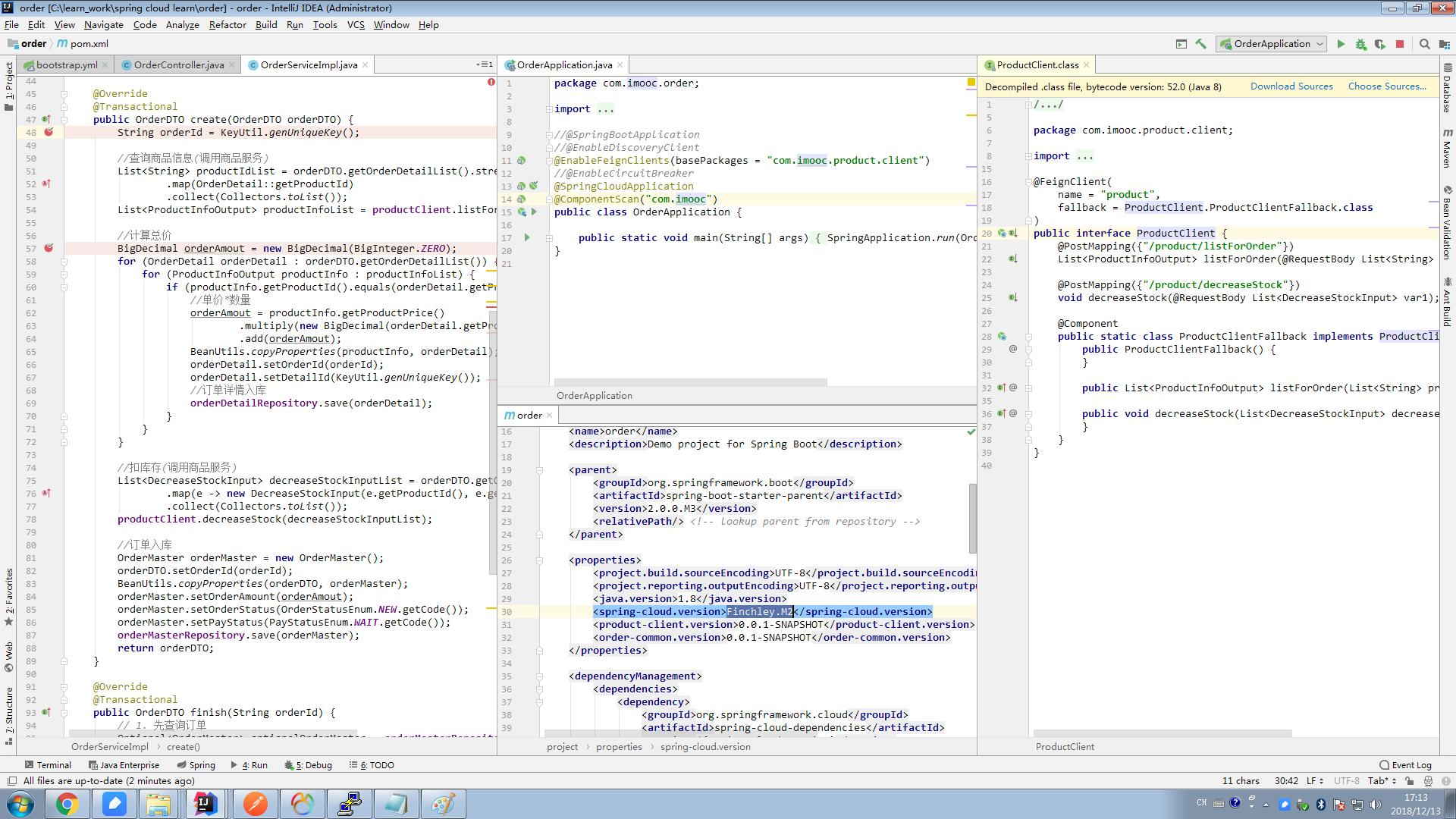This screenshot has height=819, width=1456.
Task: Collapse the create method fold at line 47
Action: [x=64, y=120]
